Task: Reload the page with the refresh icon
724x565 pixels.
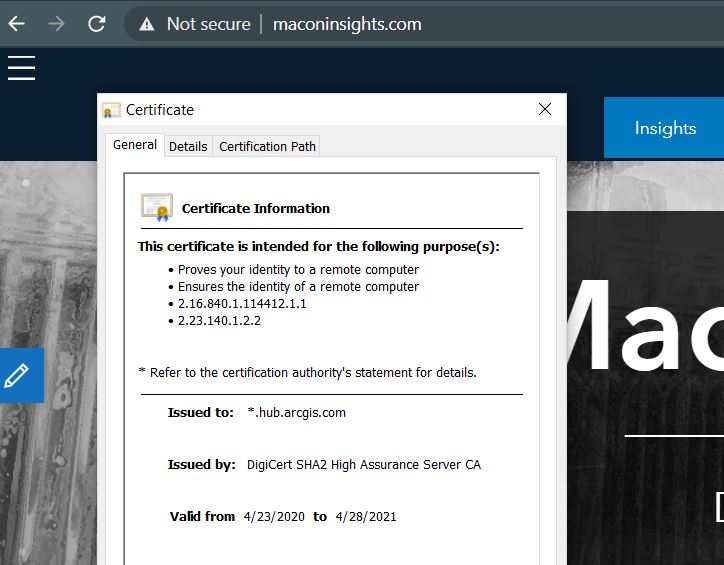Action: [x=97, y=24]
